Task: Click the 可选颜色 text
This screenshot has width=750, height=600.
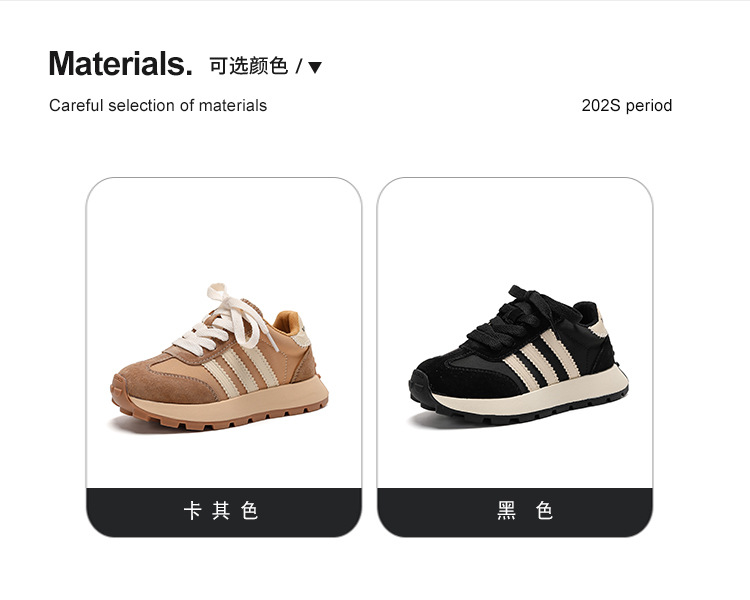Action: pyautogui.click(x=248, y=66)
